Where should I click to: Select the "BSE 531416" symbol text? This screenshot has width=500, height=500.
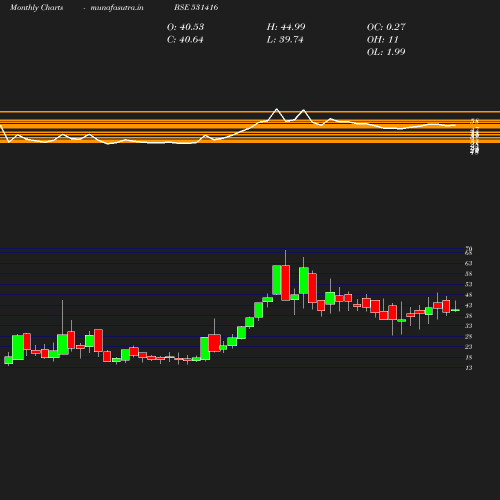click(x=196, y=7)
